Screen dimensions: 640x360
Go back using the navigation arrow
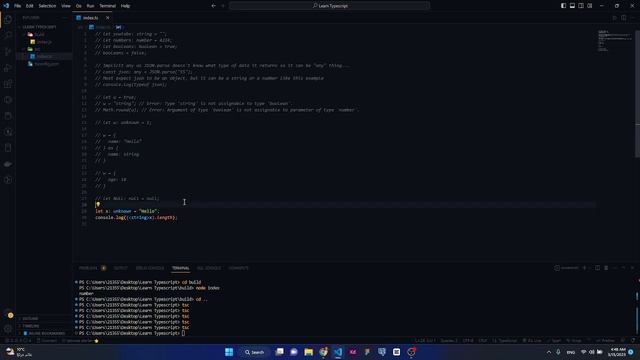click(213, 6)
